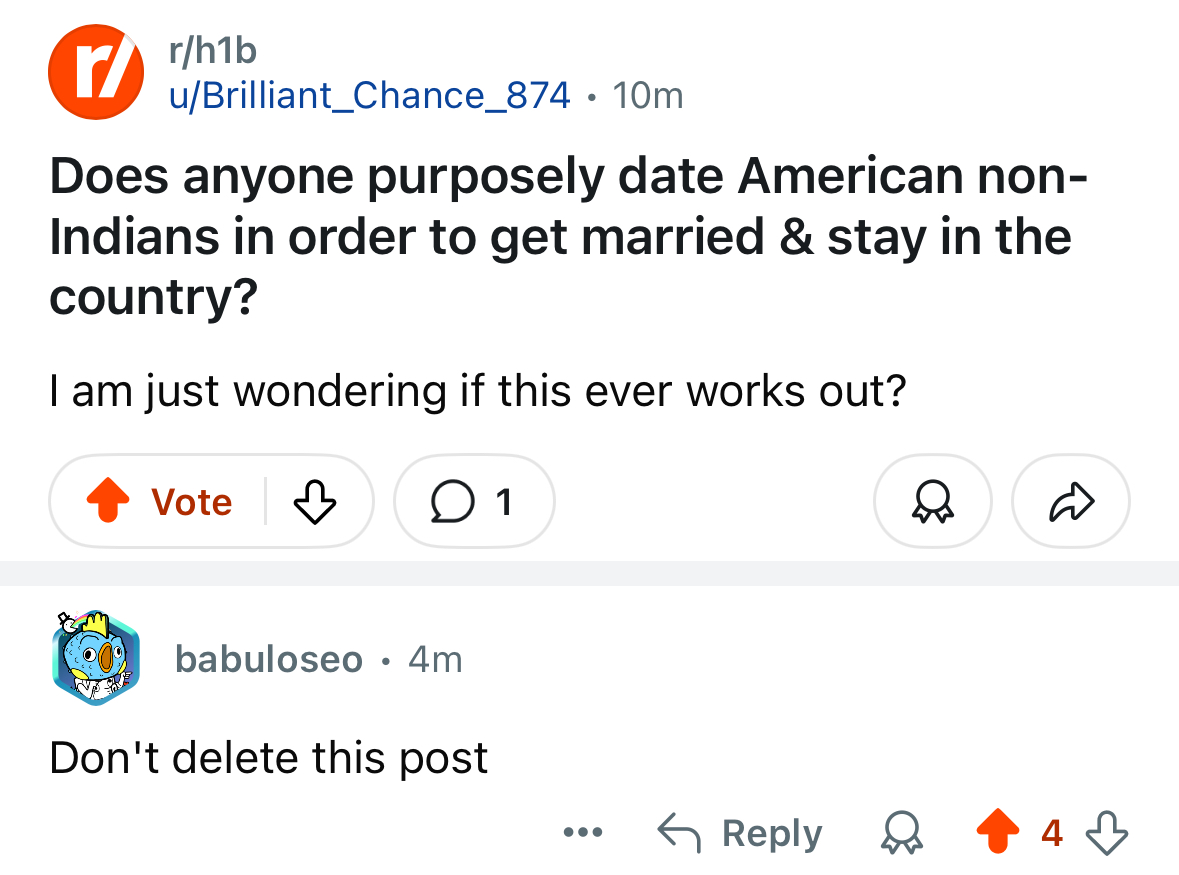
Task: Click the Vote label on post
Action: [x=192, y=501]
